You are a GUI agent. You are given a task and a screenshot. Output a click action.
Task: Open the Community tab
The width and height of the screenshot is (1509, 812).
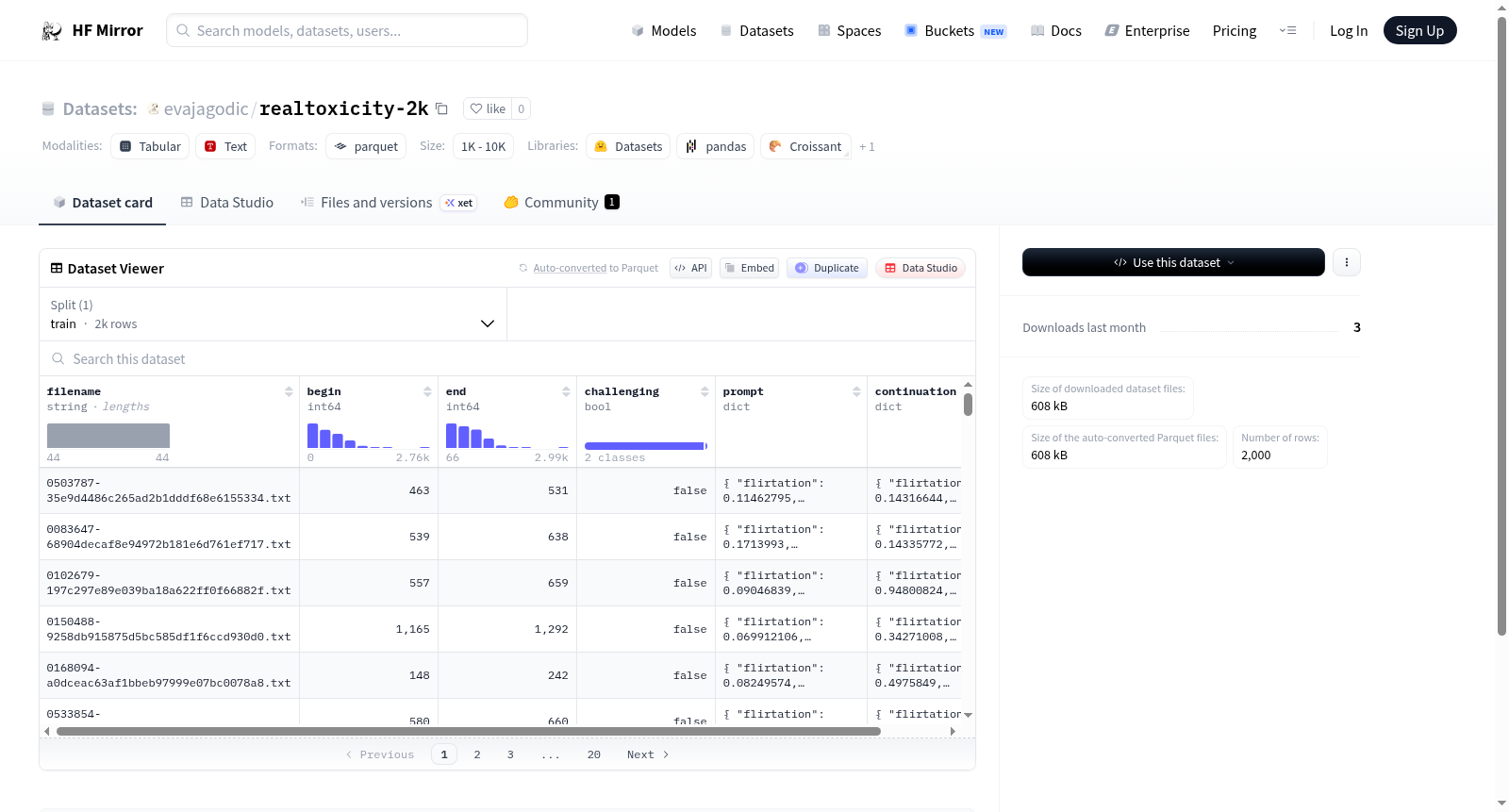[x=562, y=203]
